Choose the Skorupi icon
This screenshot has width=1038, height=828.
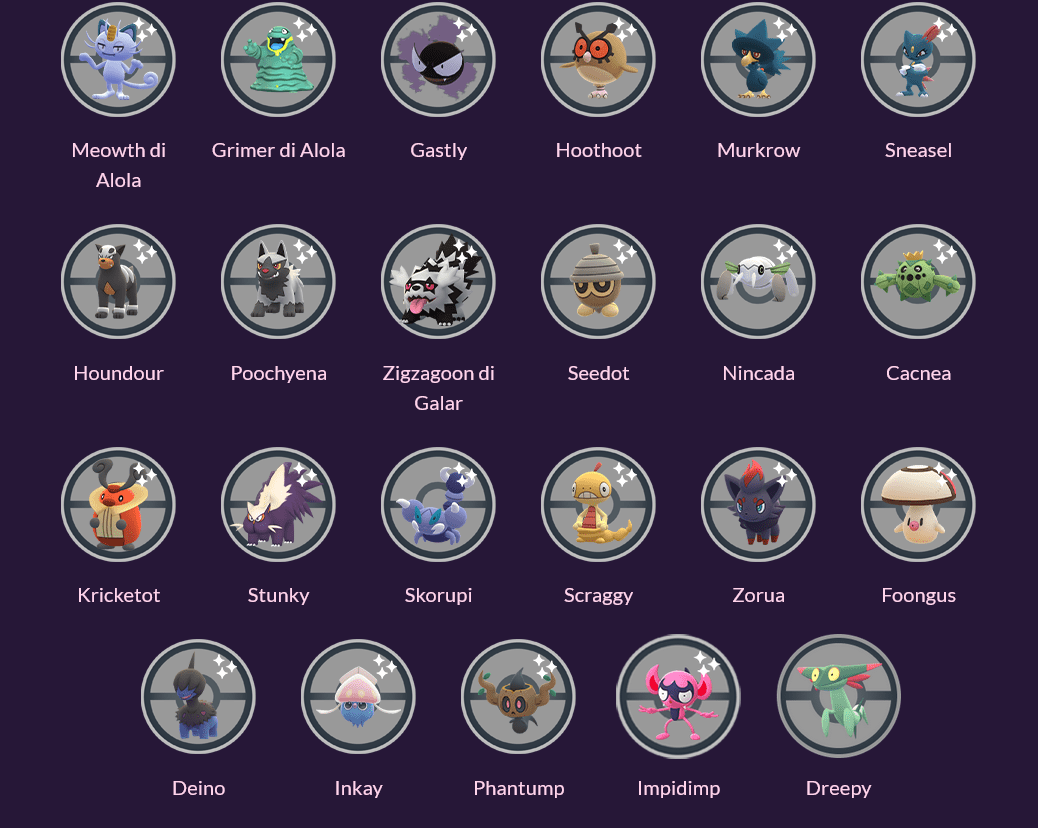click(438, 504)
